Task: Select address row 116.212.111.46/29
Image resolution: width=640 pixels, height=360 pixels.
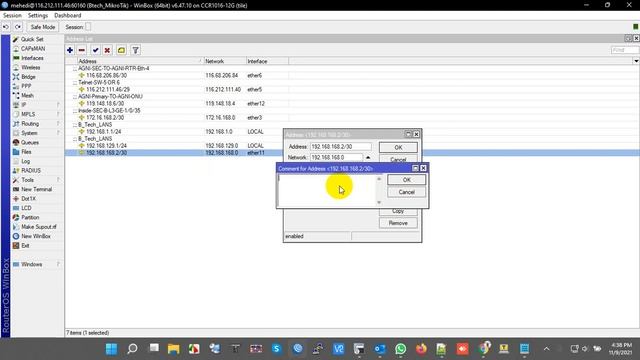Action: 352,89
